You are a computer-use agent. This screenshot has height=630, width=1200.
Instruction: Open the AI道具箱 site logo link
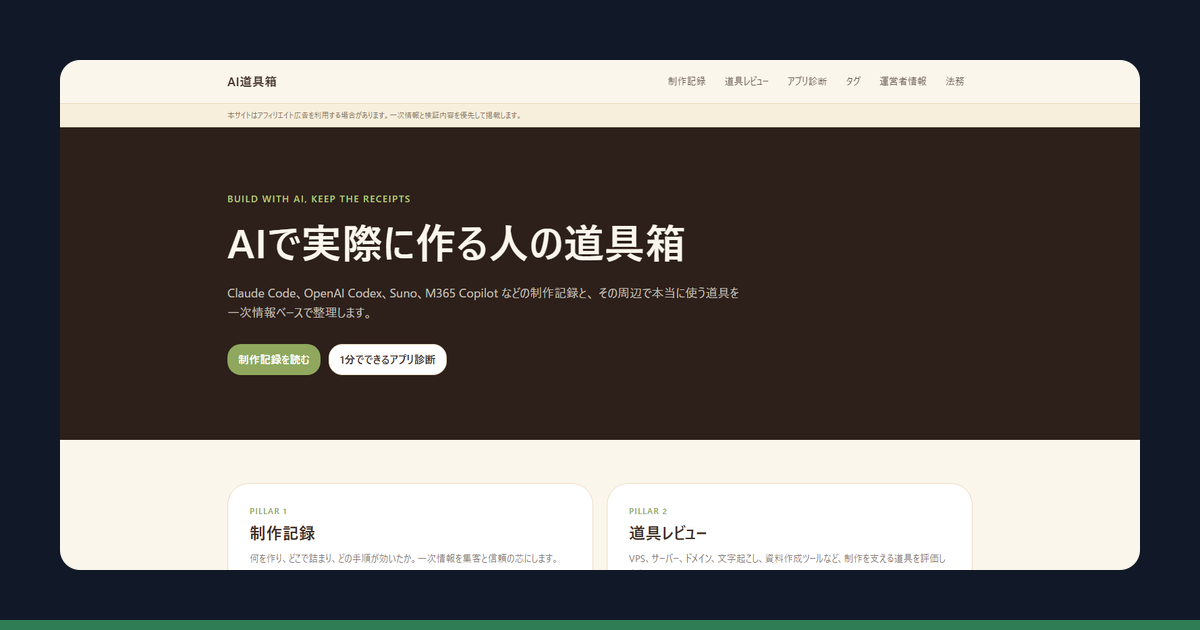click(252, 81)
